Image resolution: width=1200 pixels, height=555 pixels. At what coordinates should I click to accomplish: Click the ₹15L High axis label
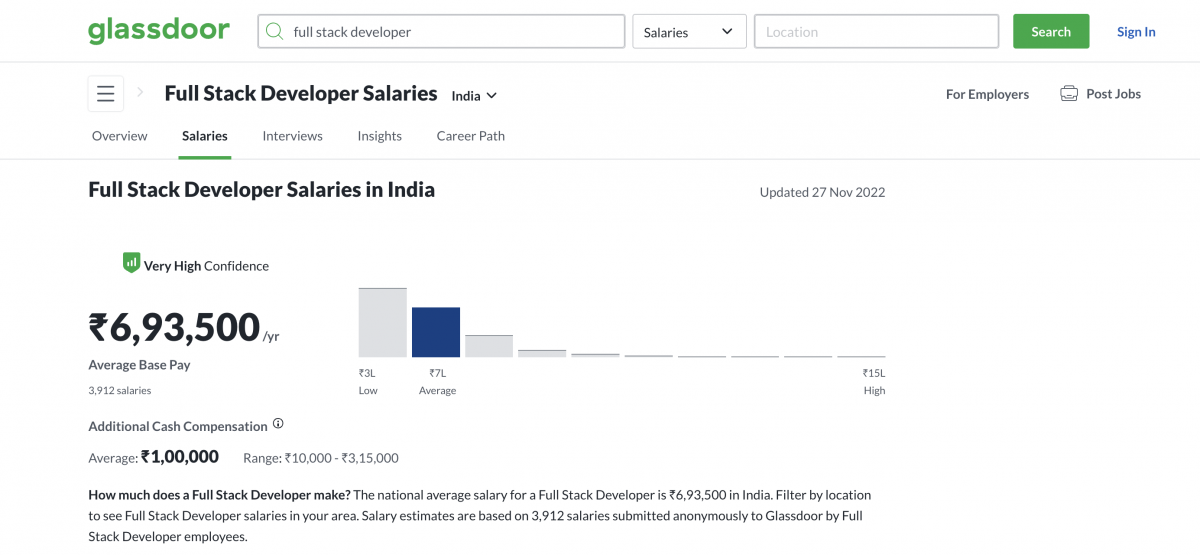point(875,381)
